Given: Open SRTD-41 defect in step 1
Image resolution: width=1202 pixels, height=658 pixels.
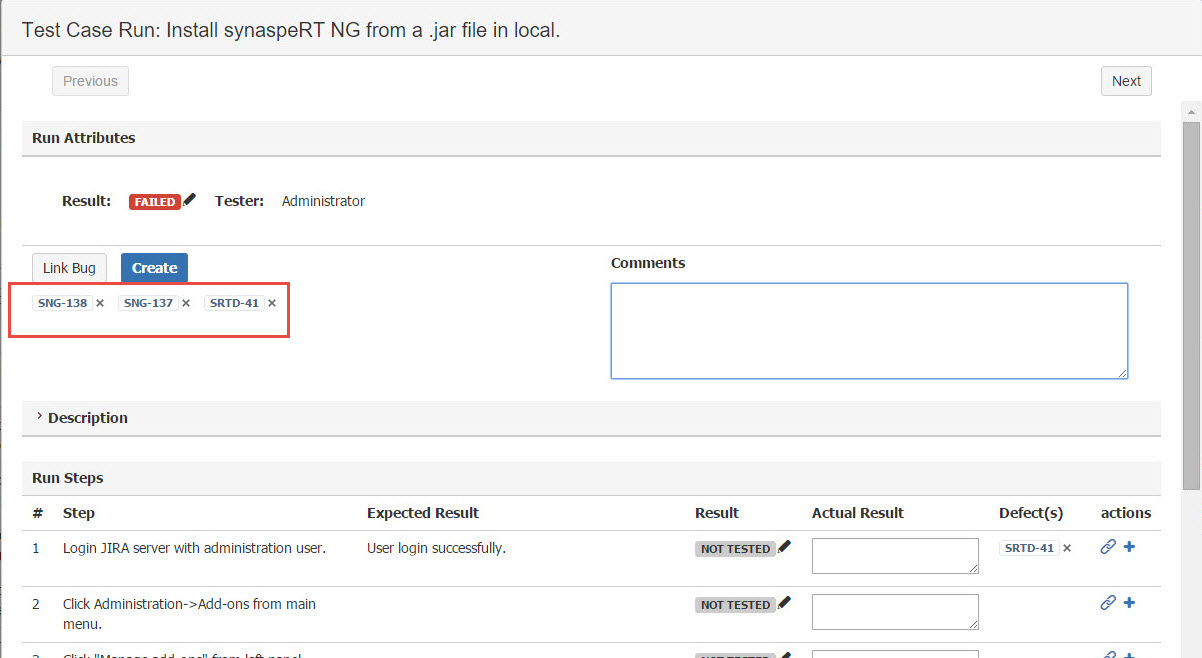Looking at the screenshot, I should click(x=1029, y=548).
